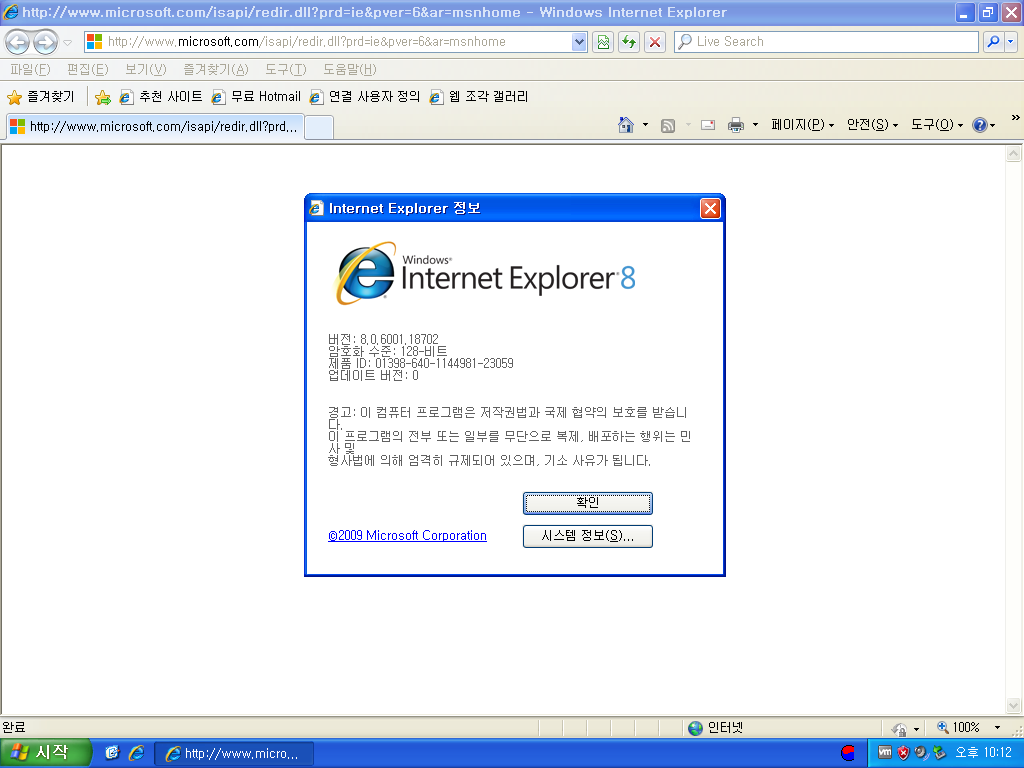Click the Home page icon in command bar
1024x768 pixels.
pos(626,125)
